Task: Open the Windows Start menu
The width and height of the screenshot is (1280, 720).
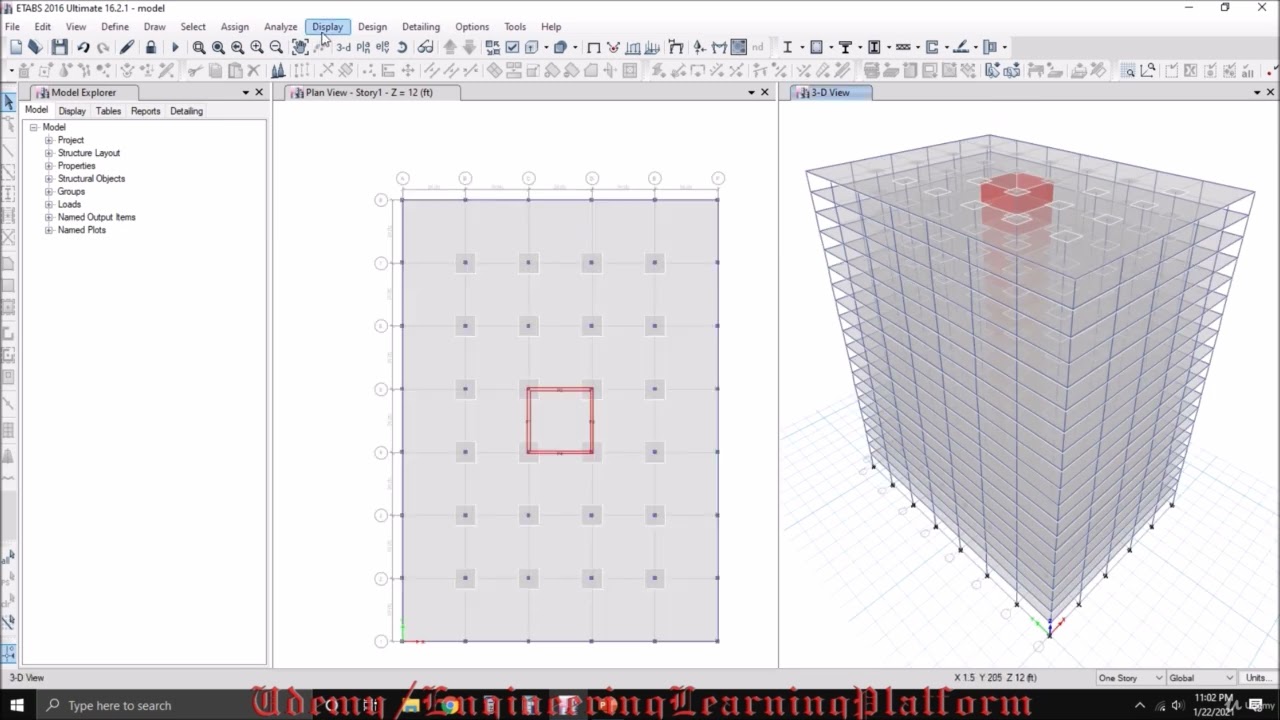Action: click(x=16, y=705)
